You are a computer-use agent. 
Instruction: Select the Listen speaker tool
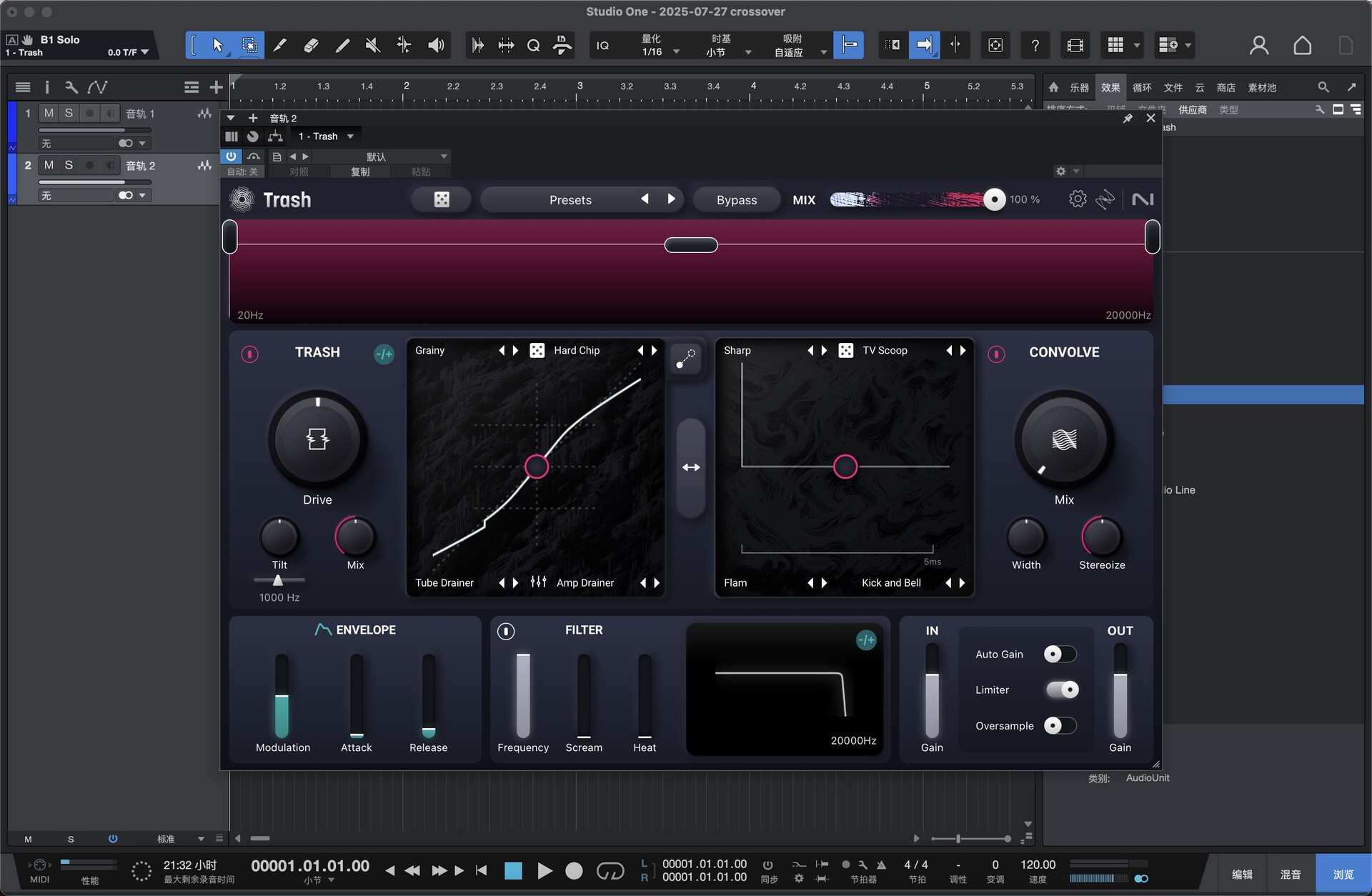pos(436,45)
